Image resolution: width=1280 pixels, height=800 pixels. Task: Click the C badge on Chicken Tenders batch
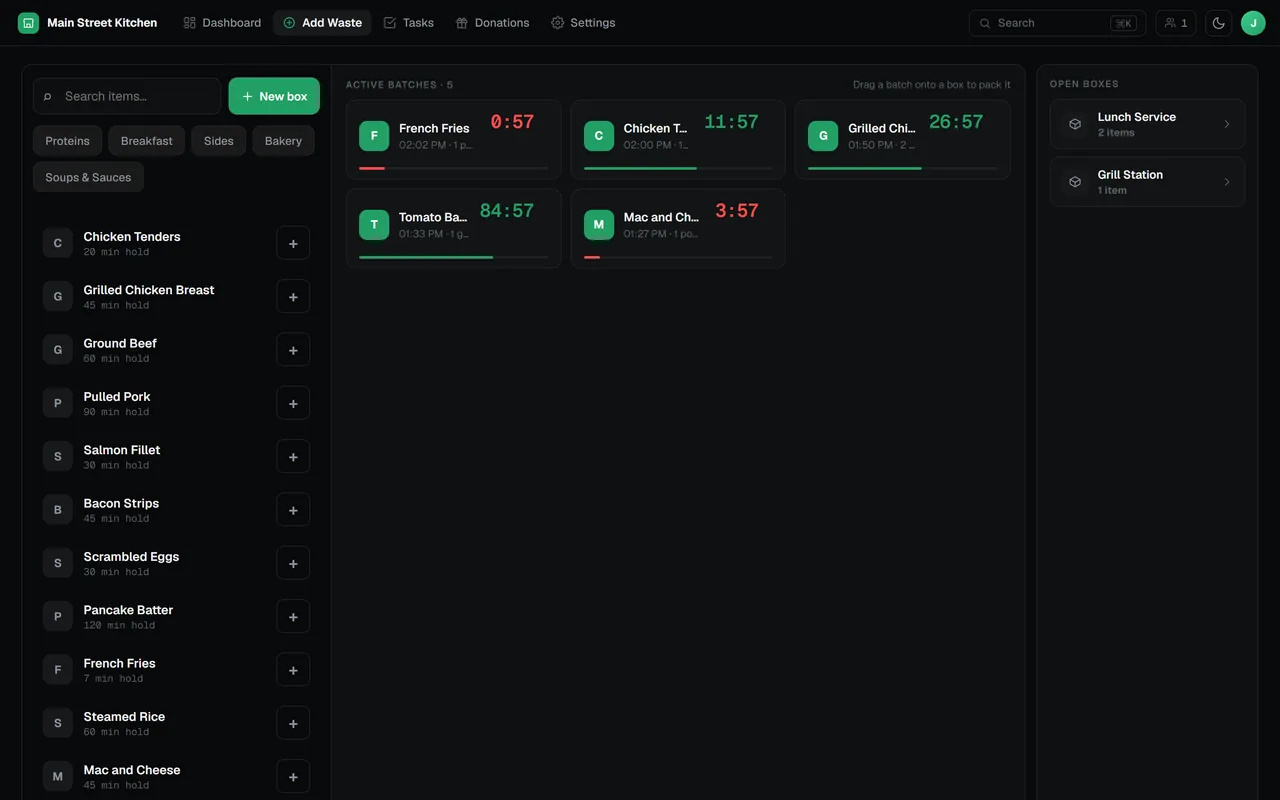click(599, 136)
